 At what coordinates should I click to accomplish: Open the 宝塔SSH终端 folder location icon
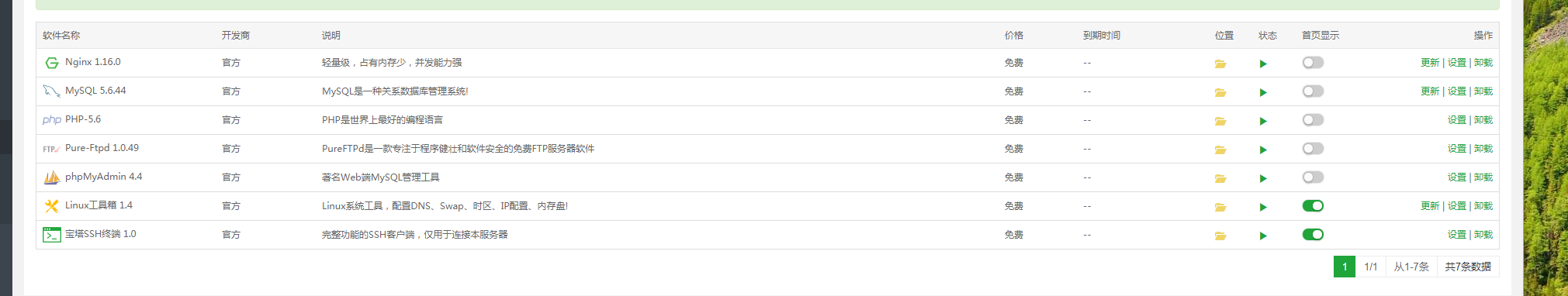[x=1220, y=236]
